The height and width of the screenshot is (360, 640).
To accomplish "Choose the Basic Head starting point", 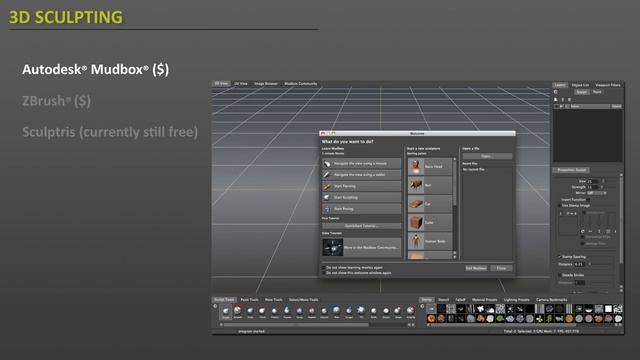I will (430, 167).
